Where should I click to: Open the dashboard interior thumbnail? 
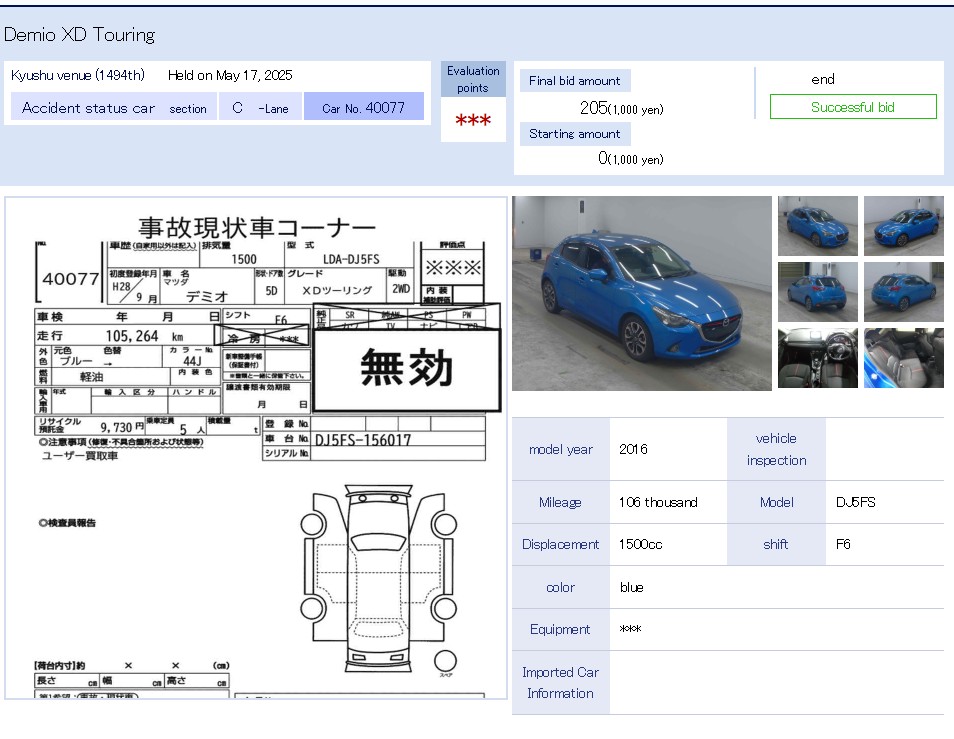point(817,358)
